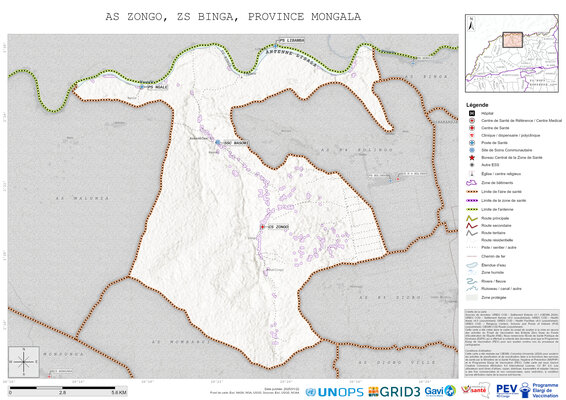
Task: Click the red star Bureau Central legend icon
Action: click(x=472, y=157)
